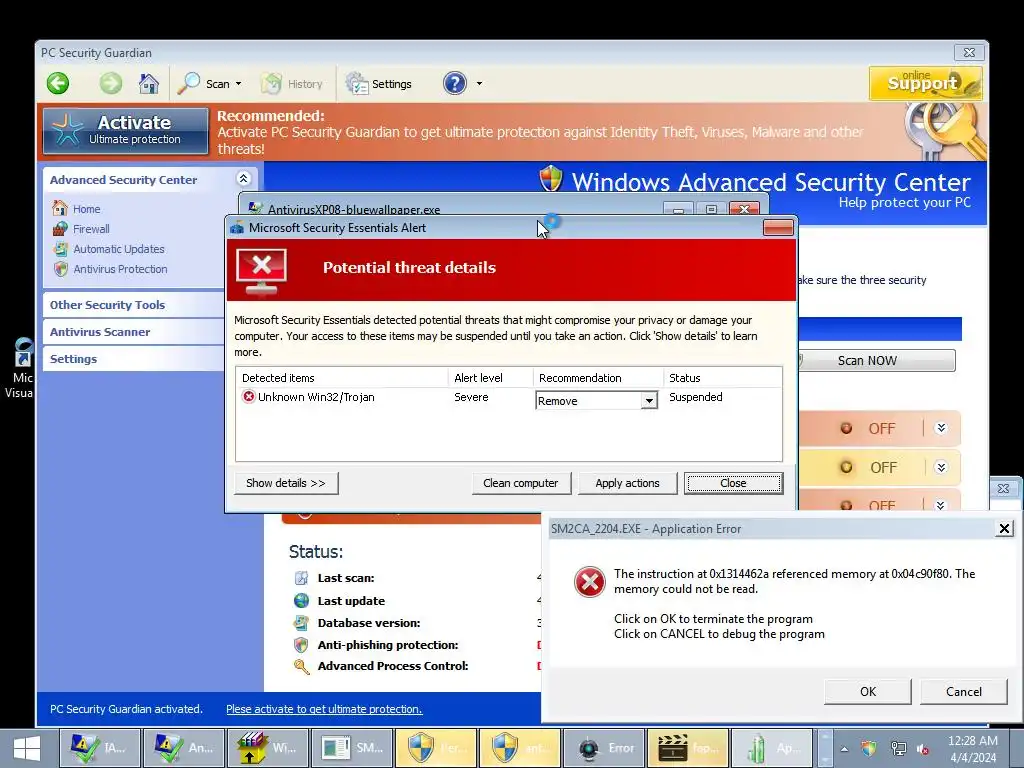Switch to the 'IA...' taskbar item

coord(100,748)
